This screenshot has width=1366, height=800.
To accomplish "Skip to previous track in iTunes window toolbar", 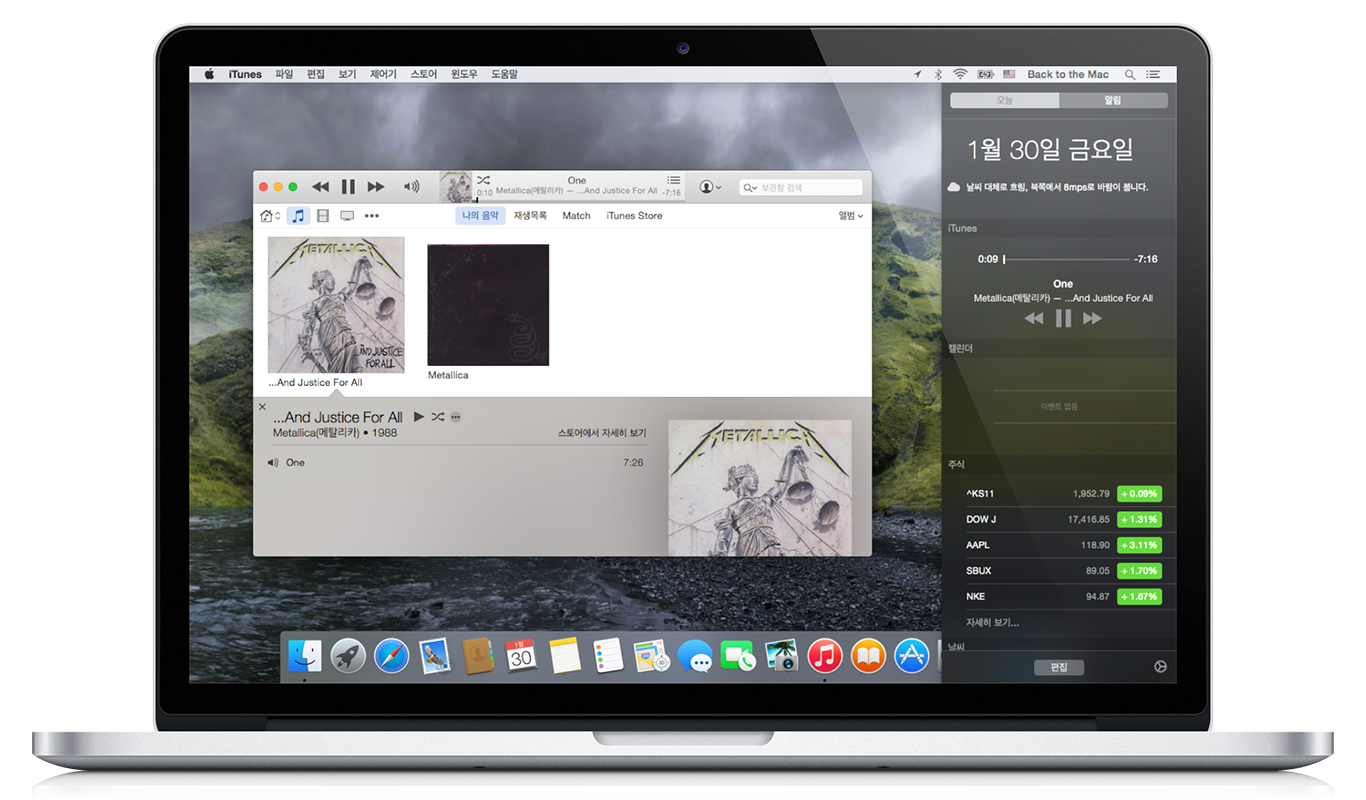I will (x=320, y=187).
